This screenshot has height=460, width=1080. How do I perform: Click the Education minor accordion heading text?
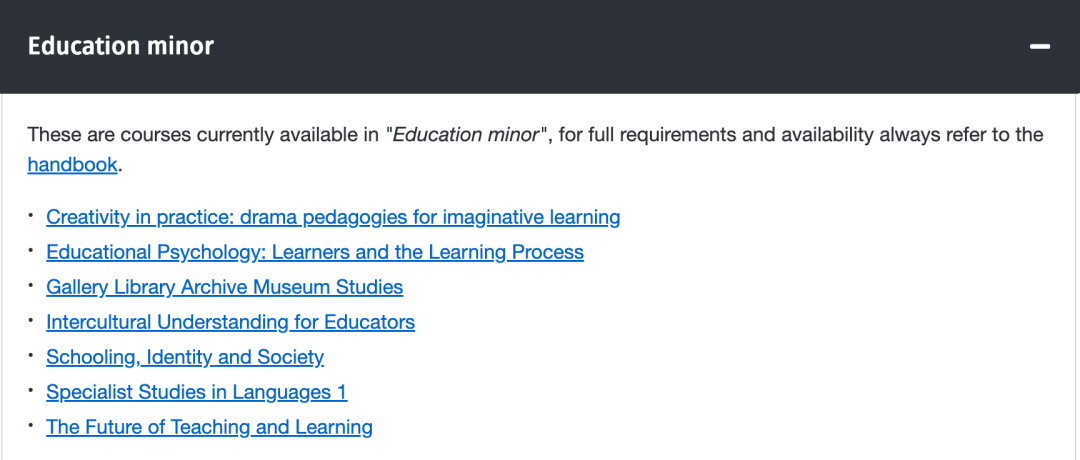[x=120, y=46]
